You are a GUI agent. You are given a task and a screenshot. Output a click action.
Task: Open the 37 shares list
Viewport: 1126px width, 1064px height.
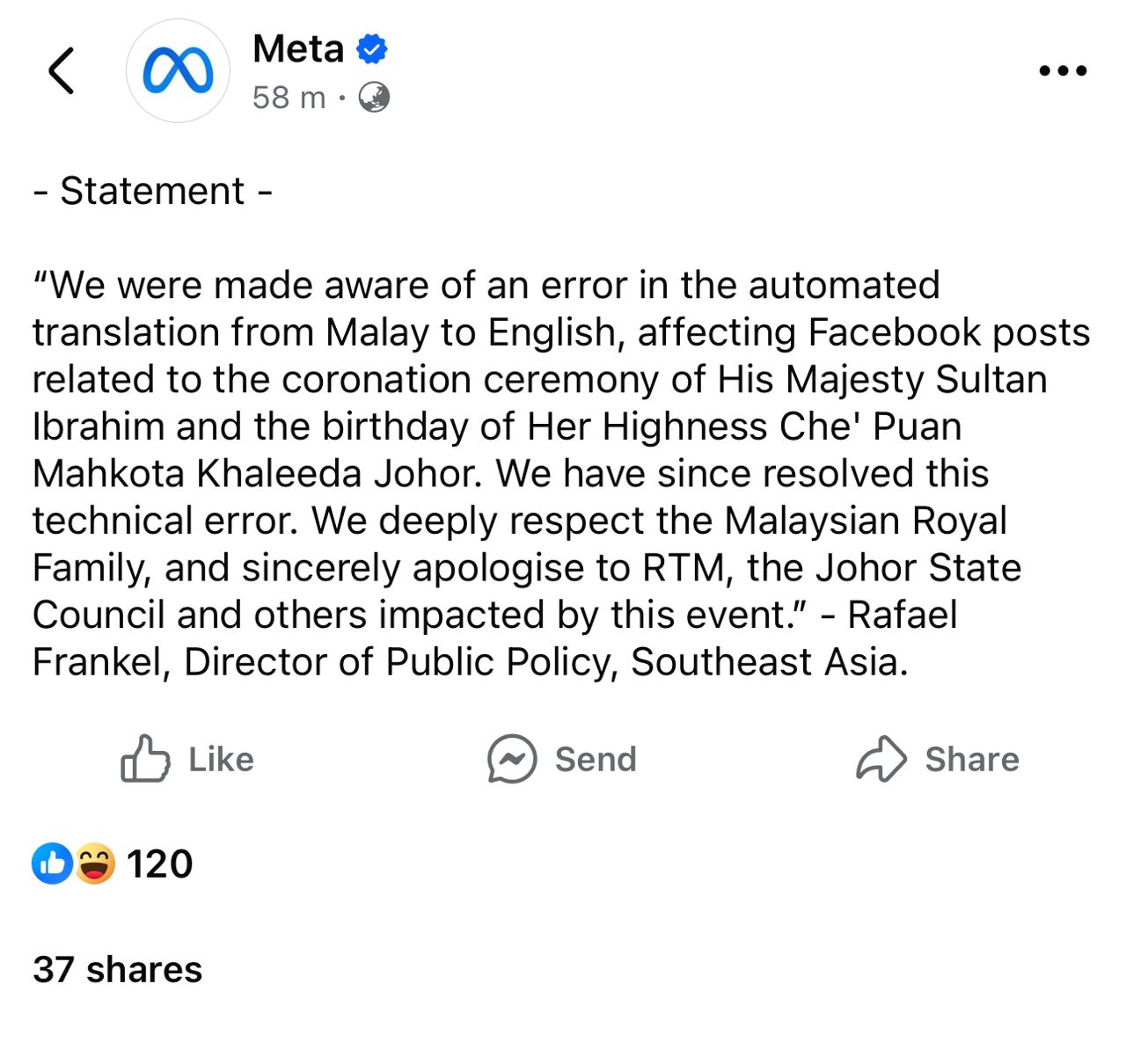point(118,969)
